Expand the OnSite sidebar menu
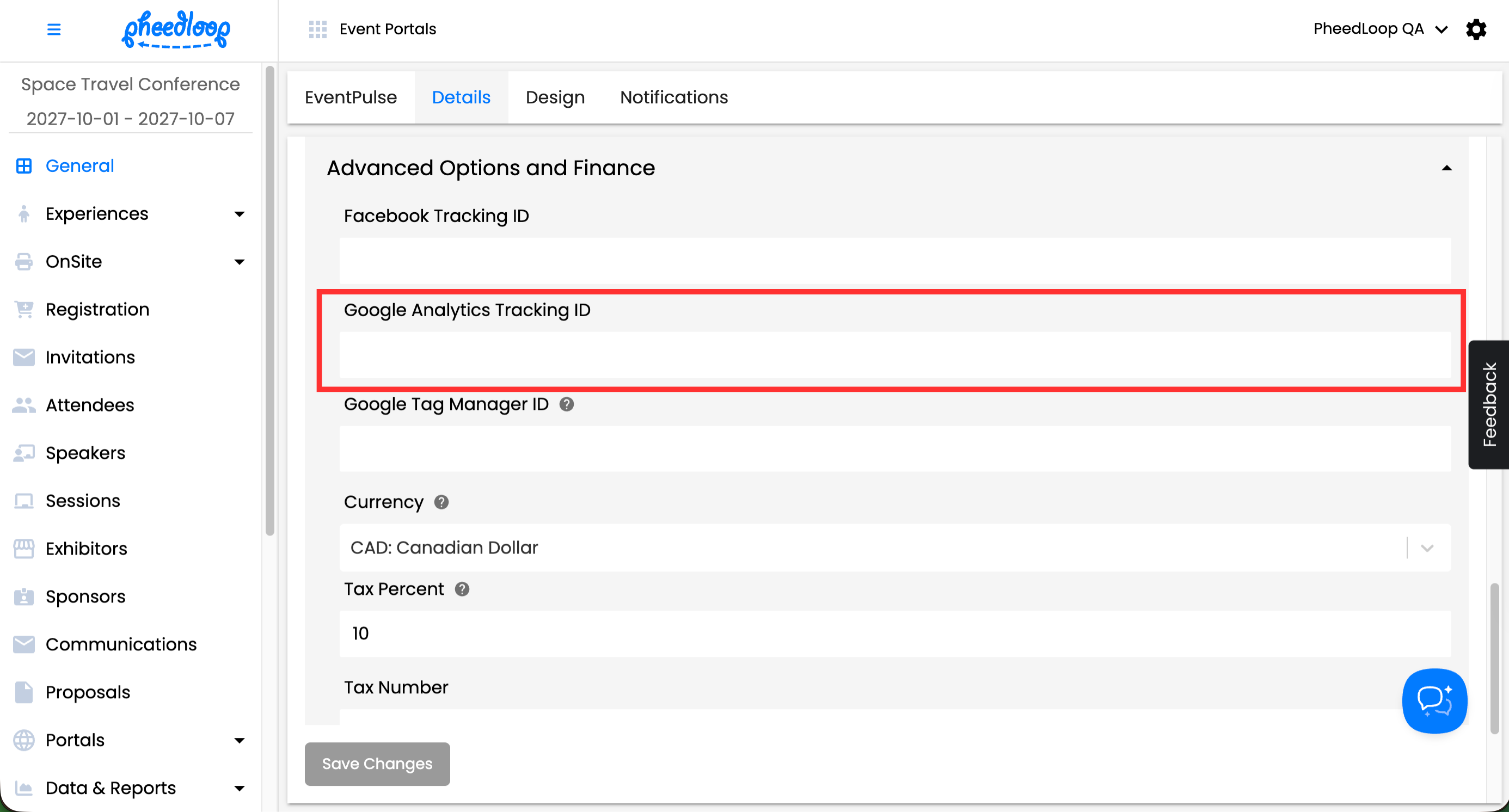The width and height of the screenshot is (1509, 812). [x=239, y=262]
